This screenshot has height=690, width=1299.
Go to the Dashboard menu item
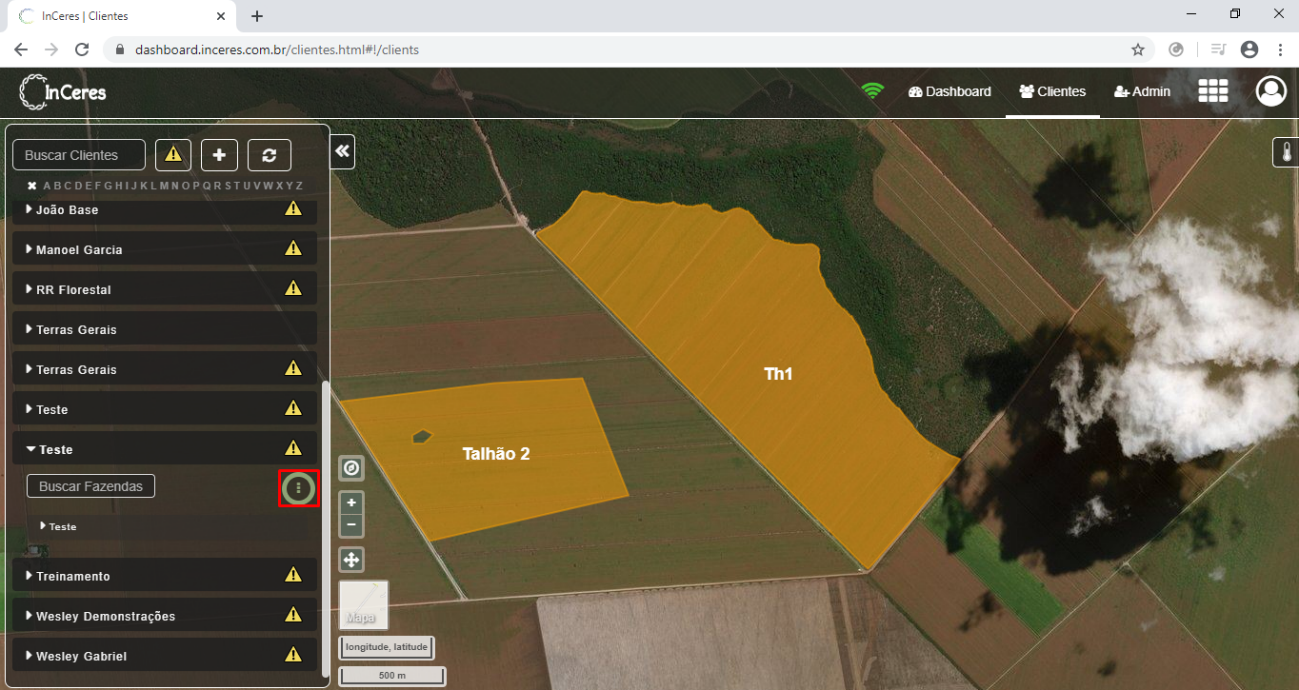[950, 91]
